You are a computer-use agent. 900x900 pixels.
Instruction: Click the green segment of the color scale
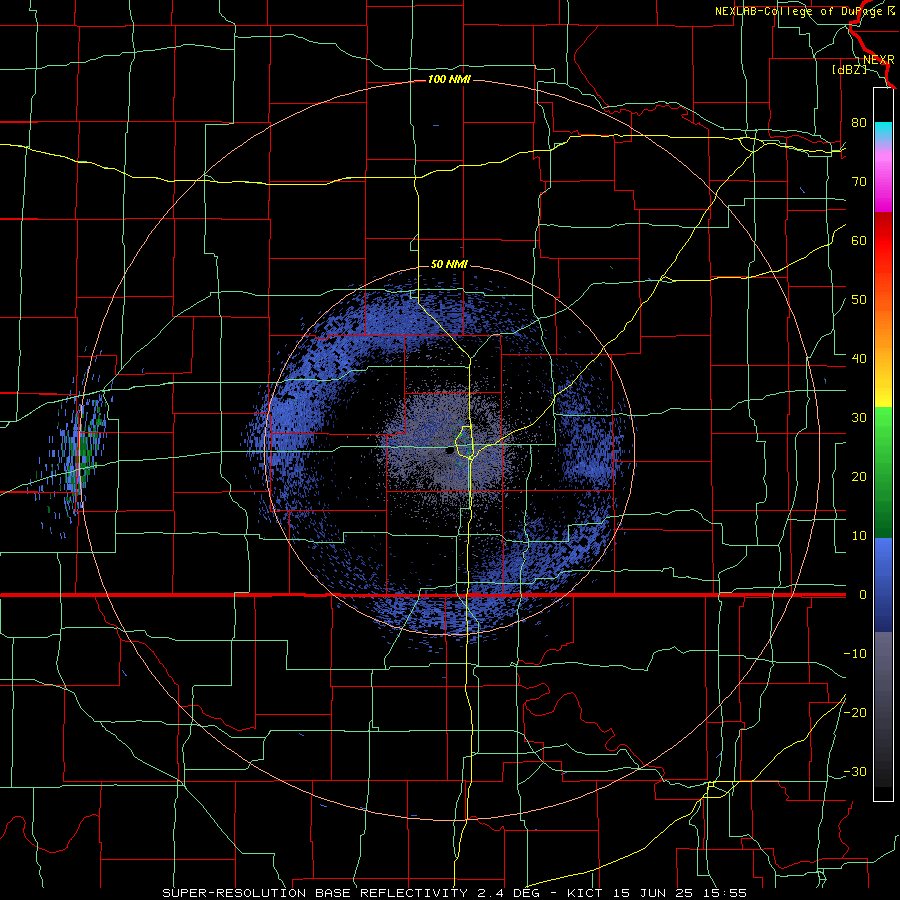[x=883, y=472]
